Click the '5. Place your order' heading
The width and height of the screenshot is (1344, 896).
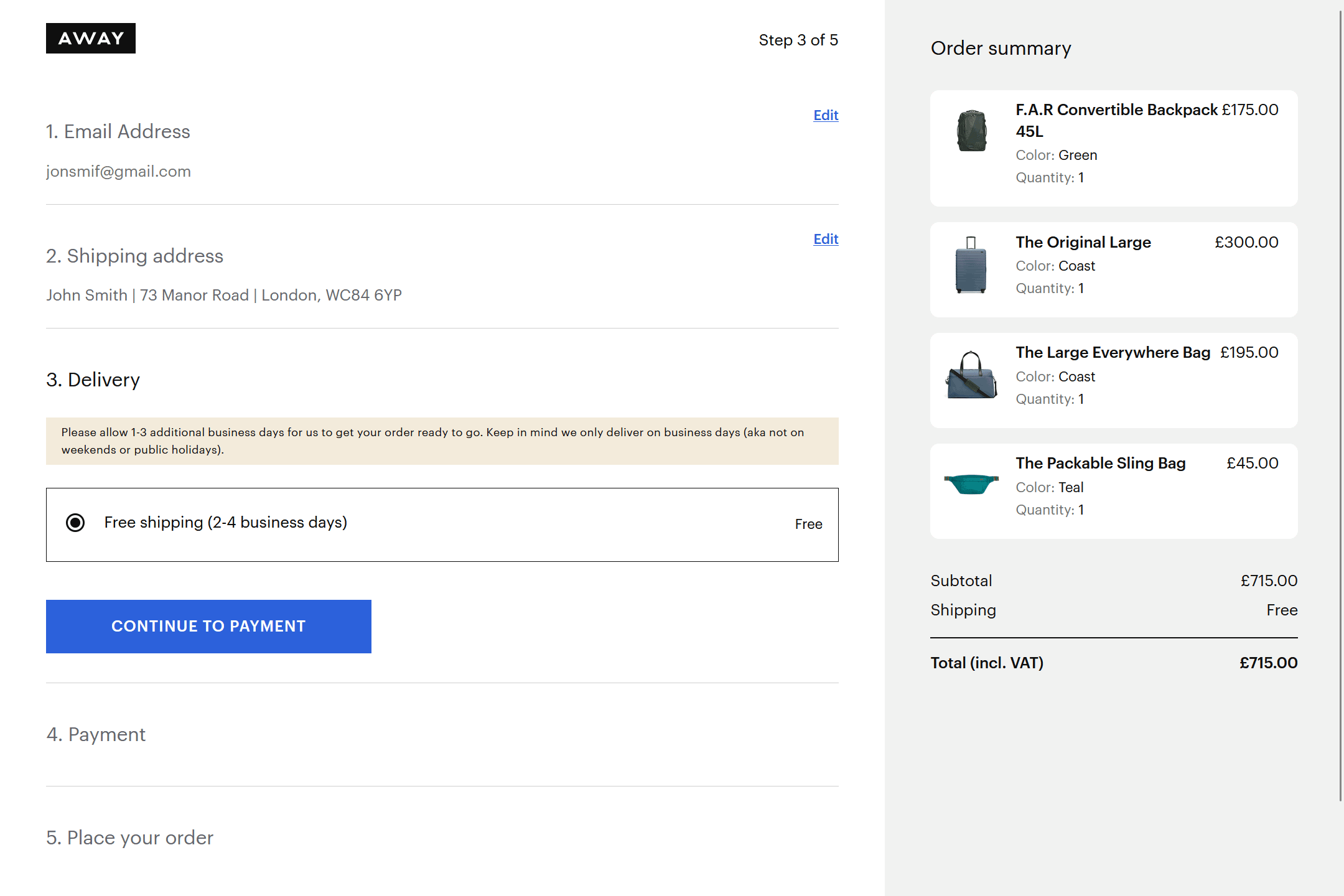129,838
